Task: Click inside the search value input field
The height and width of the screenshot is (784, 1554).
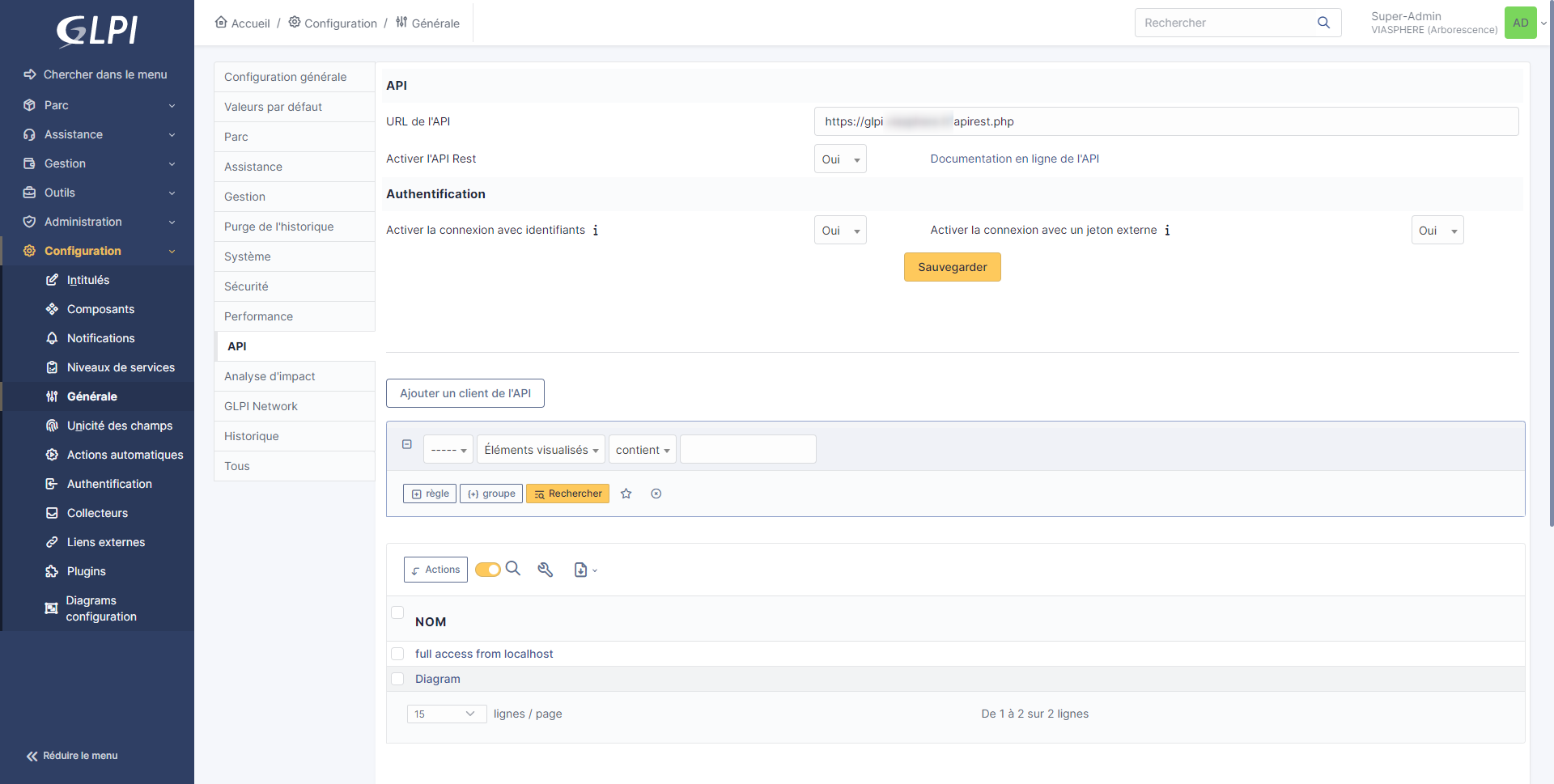Action: click(747, 449)
